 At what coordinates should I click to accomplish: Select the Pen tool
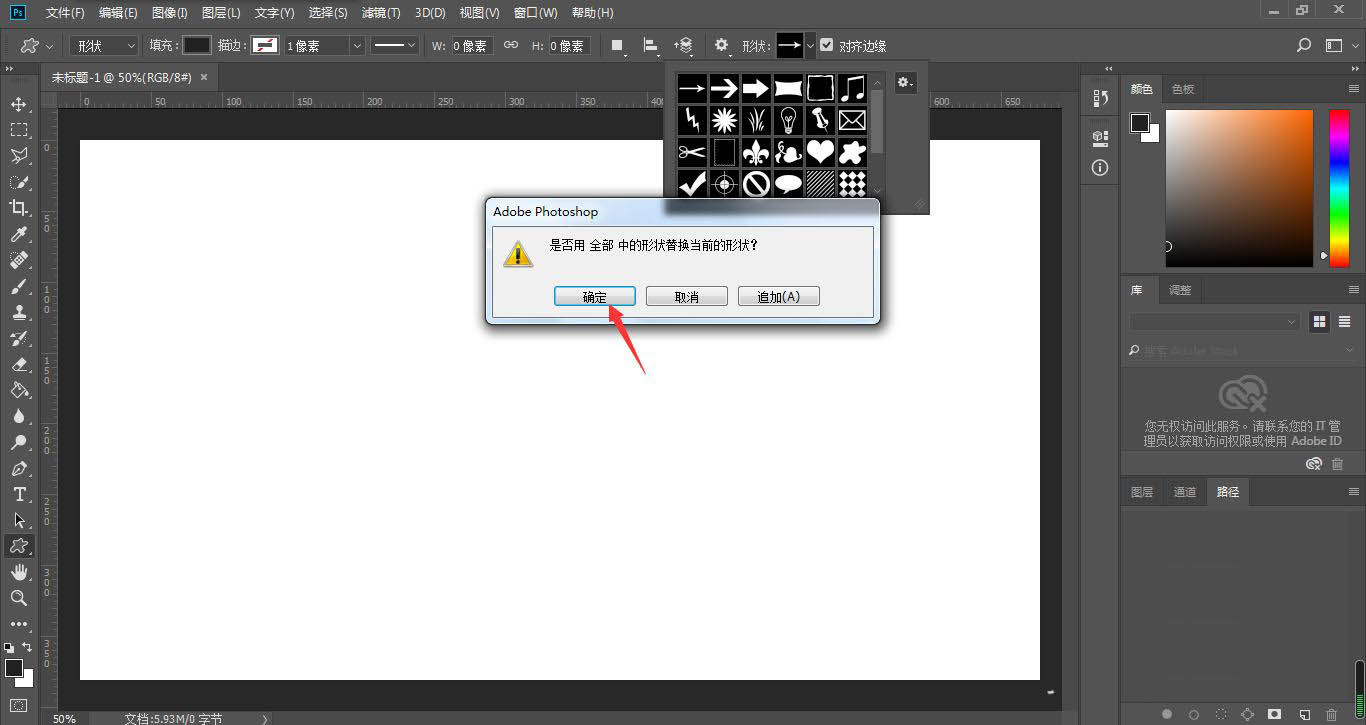[x=20, y=468]
